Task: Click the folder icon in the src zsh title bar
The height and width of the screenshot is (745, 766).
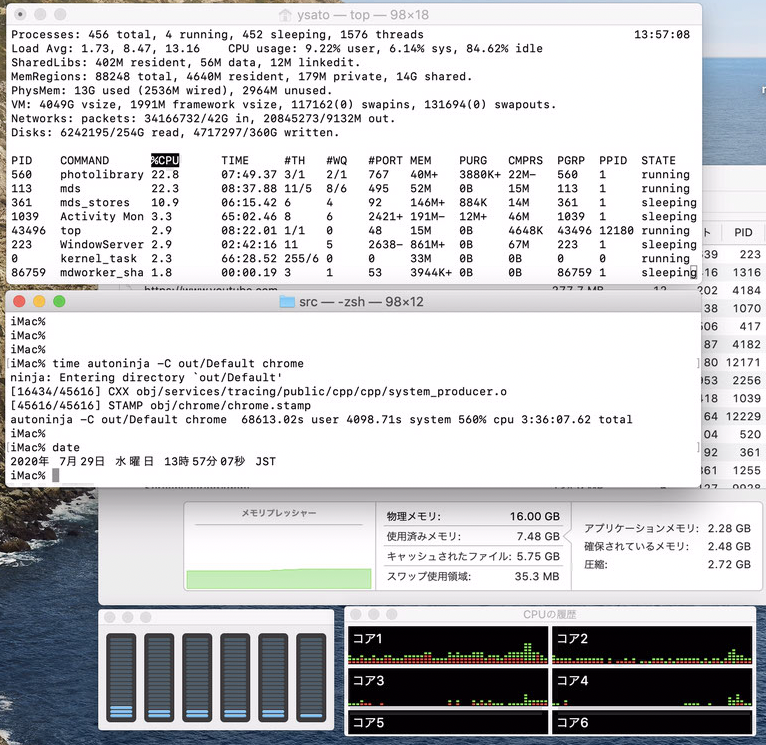Action: pos(287,301)
